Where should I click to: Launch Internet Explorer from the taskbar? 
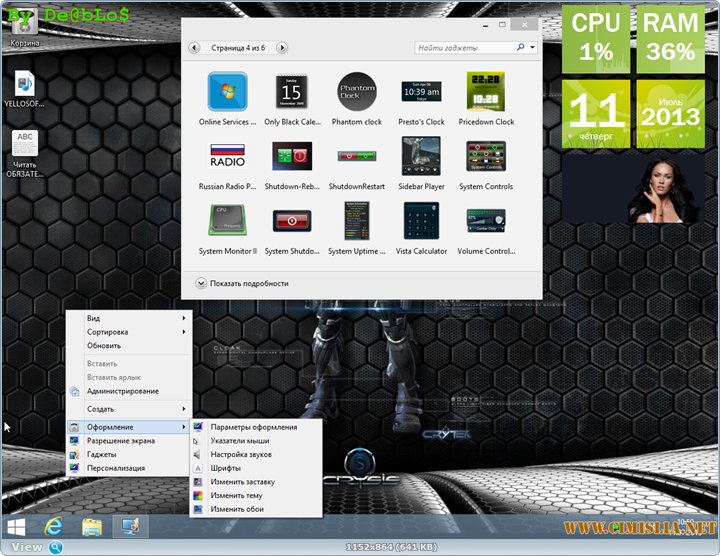coord(53,526)
